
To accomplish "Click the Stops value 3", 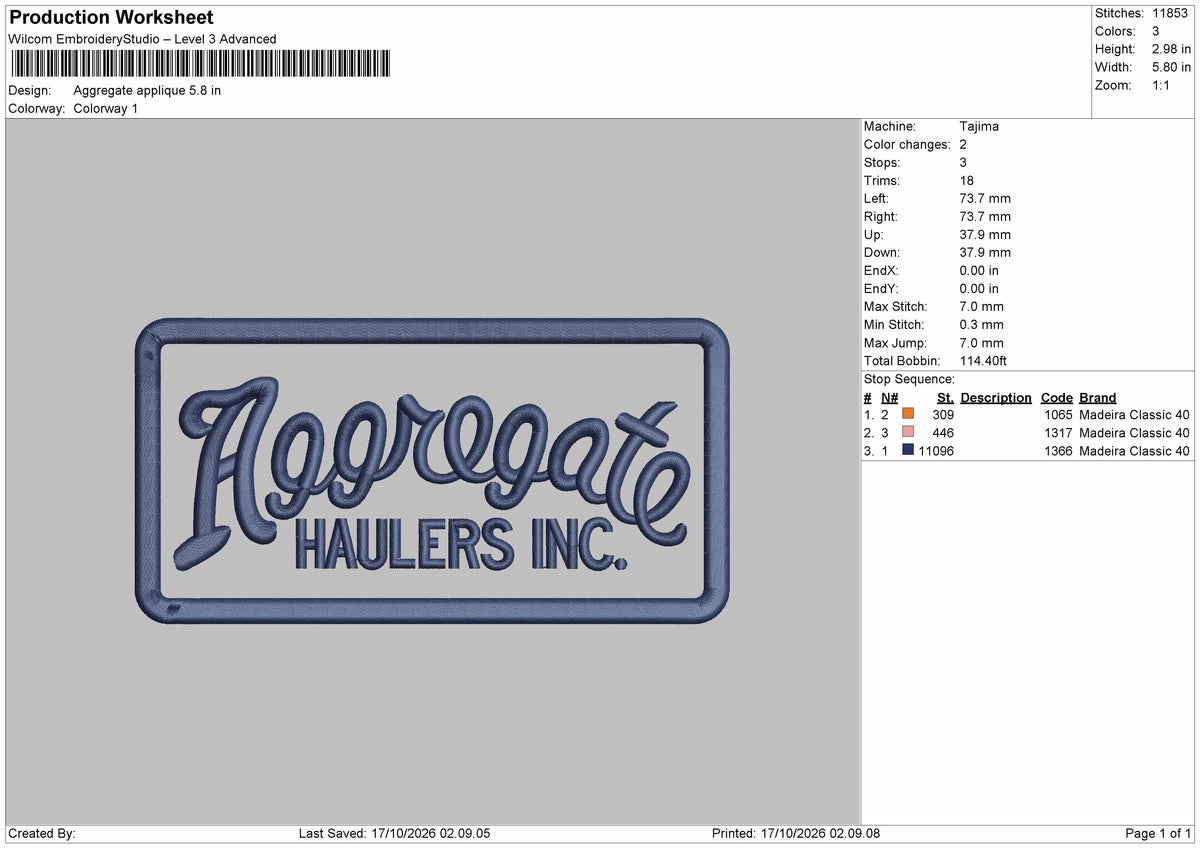I will tap(963, 162).
